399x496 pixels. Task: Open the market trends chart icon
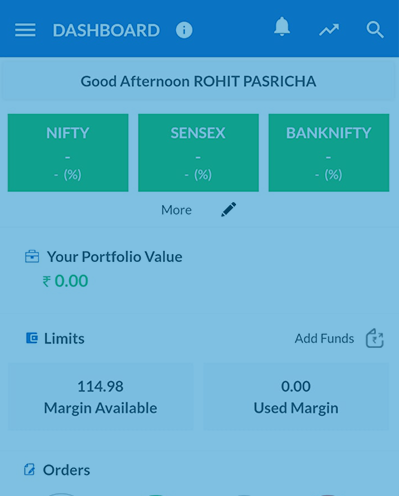click(329, 30)
